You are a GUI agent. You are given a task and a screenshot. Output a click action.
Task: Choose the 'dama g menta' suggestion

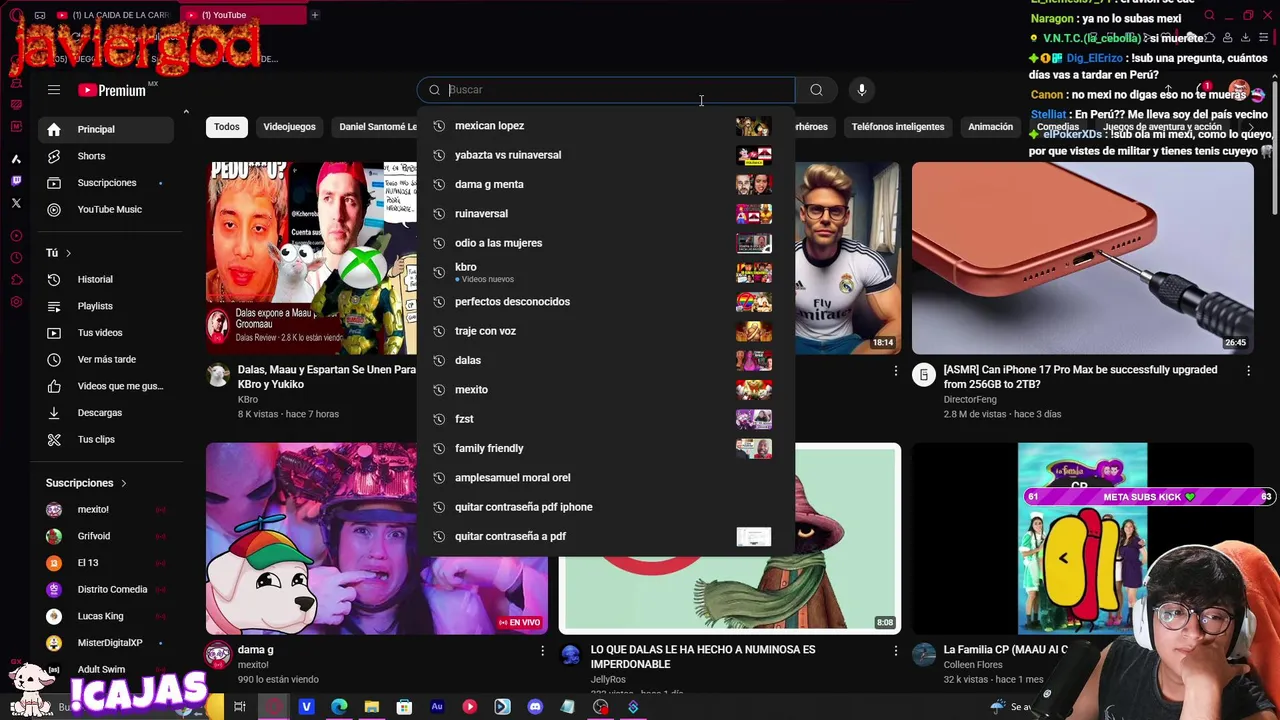point(606,184)
